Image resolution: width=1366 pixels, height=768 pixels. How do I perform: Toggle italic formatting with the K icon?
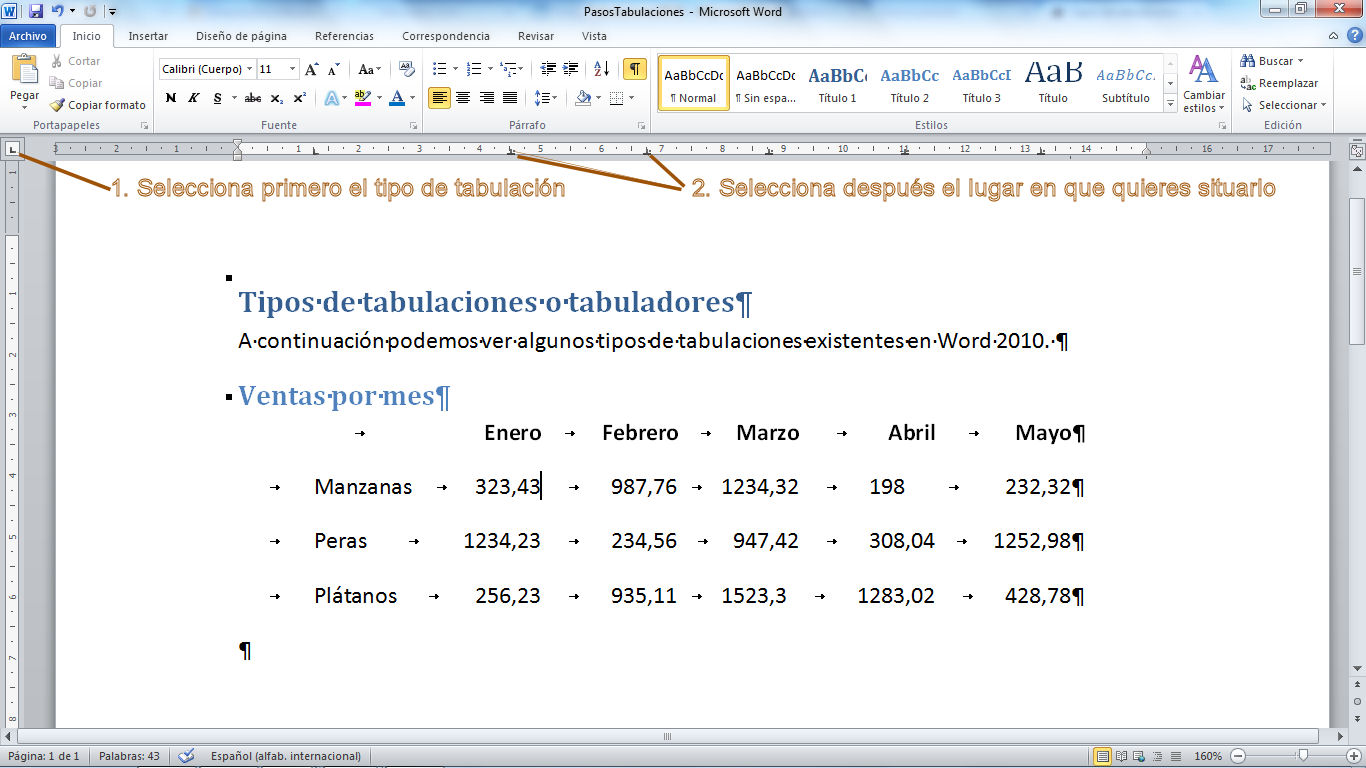point(193,98)
